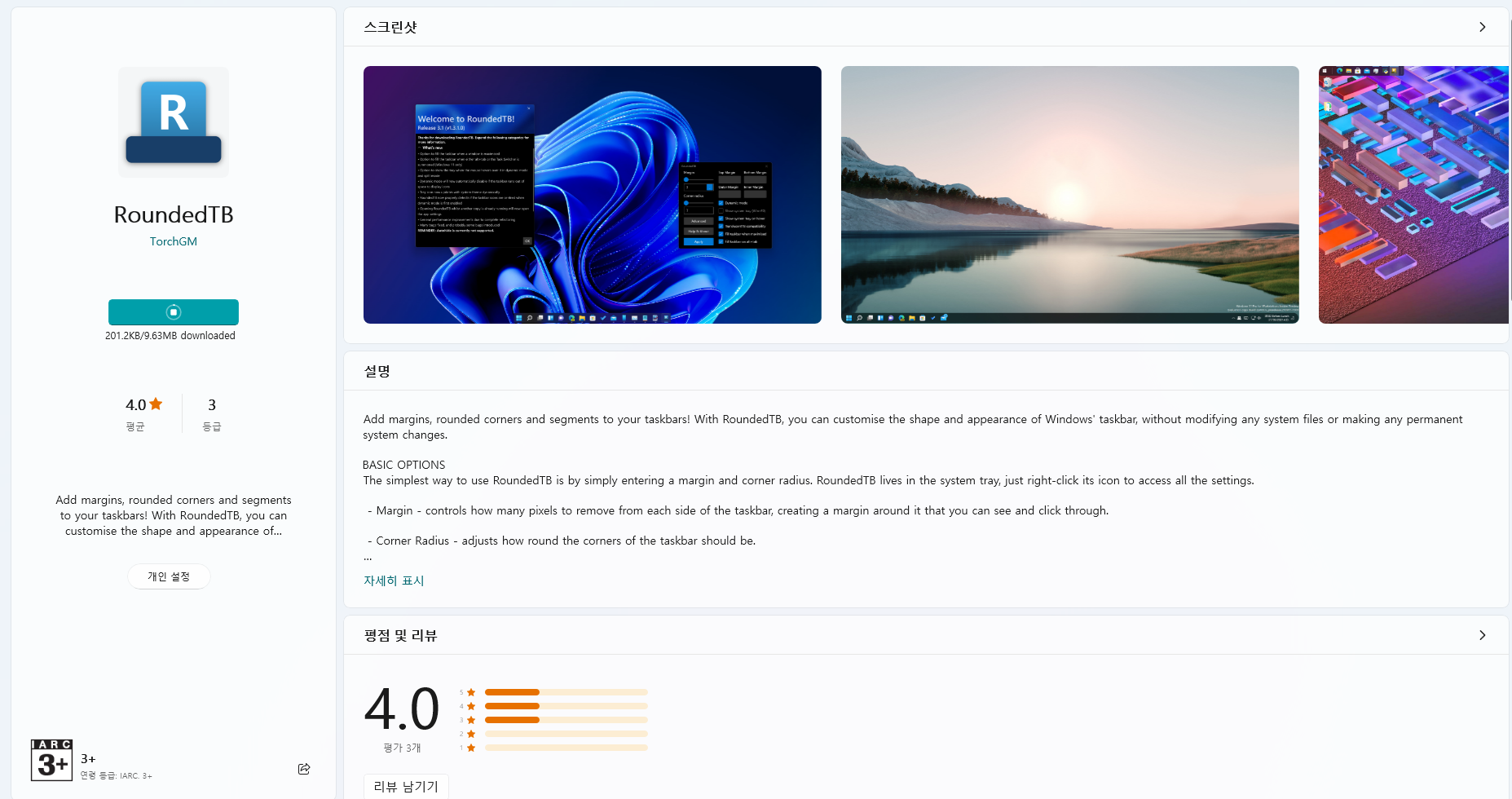
Task: Click the 3 등급 ratings count
Action: (212, 413)
